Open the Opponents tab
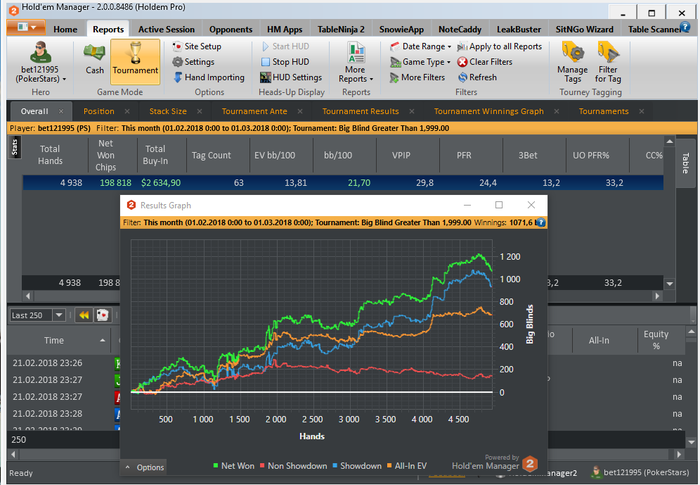Screen dimensions: 700x485 (x=230, y=29)
